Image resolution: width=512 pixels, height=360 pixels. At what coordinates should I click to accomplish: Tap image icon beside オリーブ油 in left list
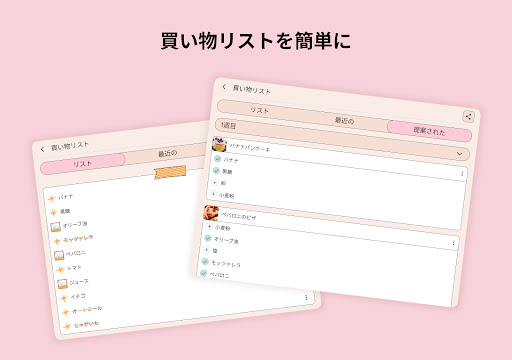[x=55, y=227]
